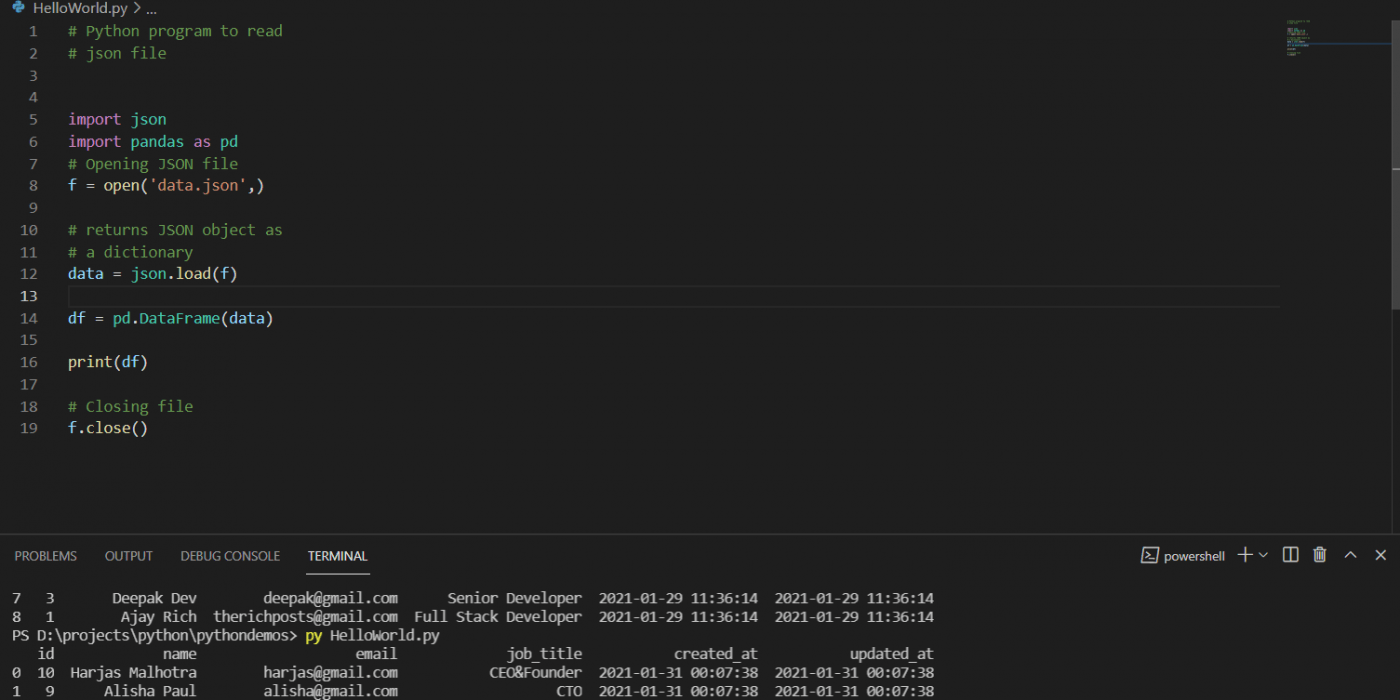Open the DEBUG CONSOLE tab
The height and width of the screenshot is (700, 1400).
(x=230, y=555)
